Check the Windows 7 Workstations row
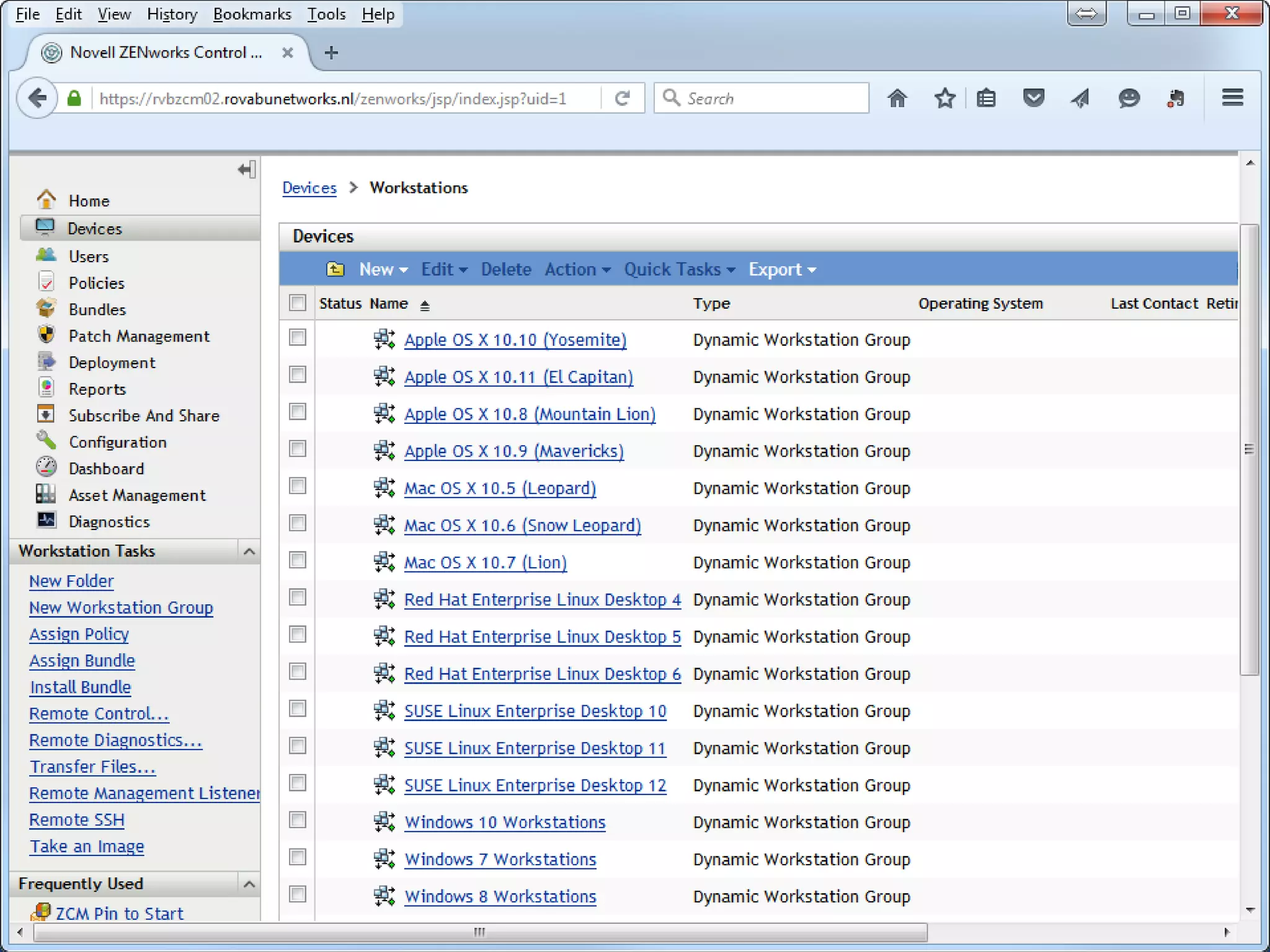The image size is (1270, 952). [x=298, y=857]
